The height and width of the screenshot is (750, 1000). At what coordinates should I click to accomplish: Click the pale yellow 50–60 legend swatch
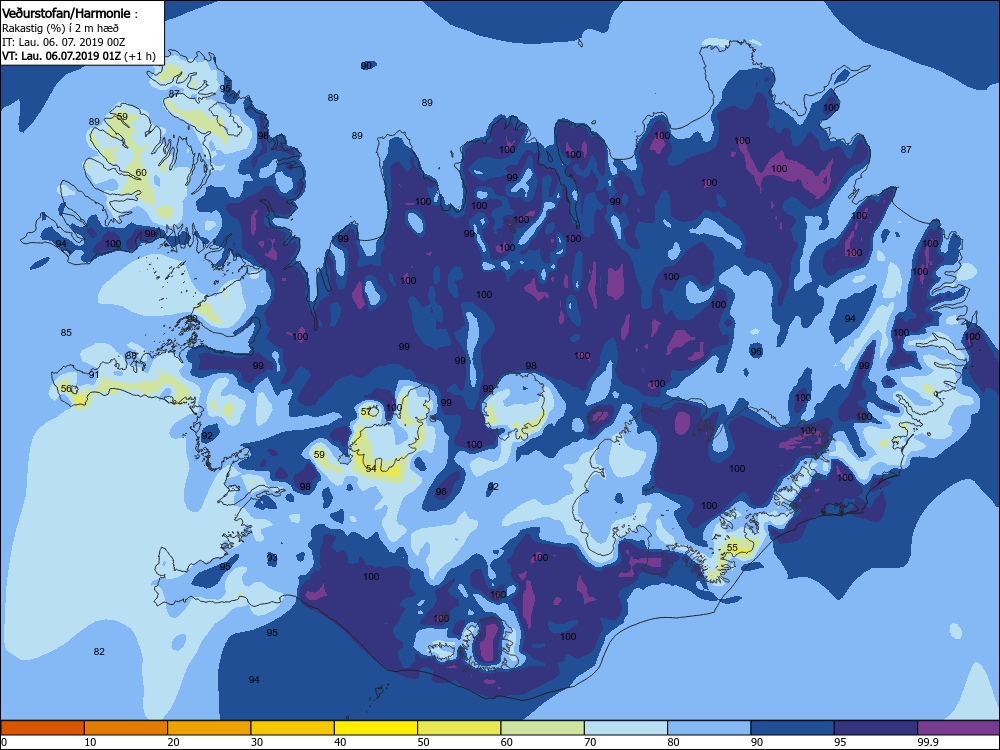tap(459, 728)
